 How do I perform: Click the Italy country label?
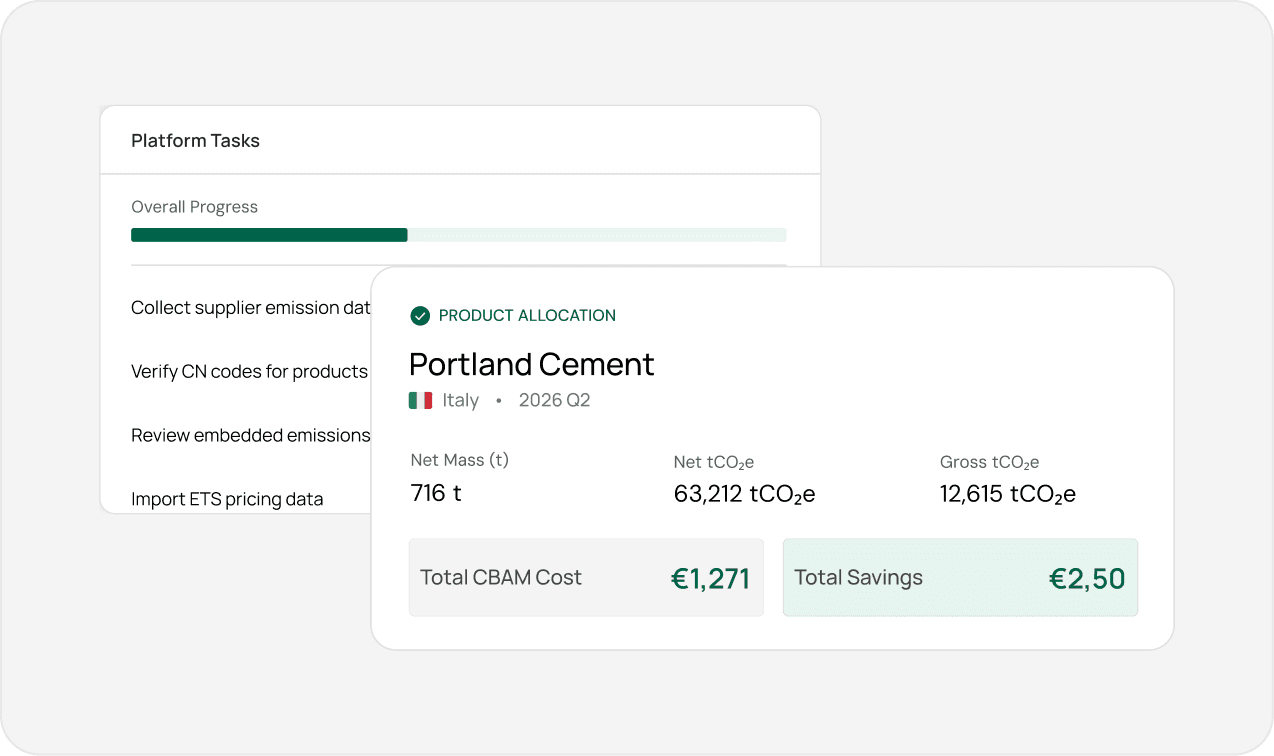(x=460, y=401)
